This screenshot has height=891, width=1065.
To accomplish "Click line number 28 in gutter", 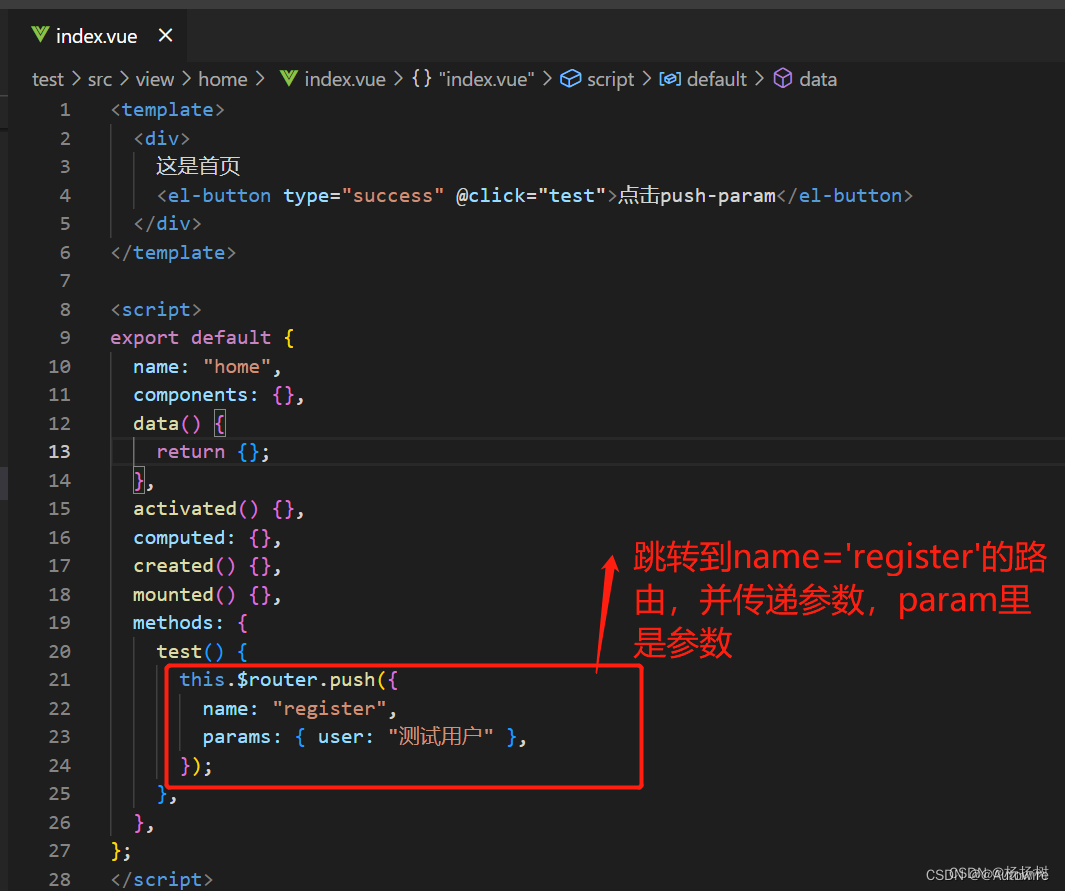I will [59, 879].
